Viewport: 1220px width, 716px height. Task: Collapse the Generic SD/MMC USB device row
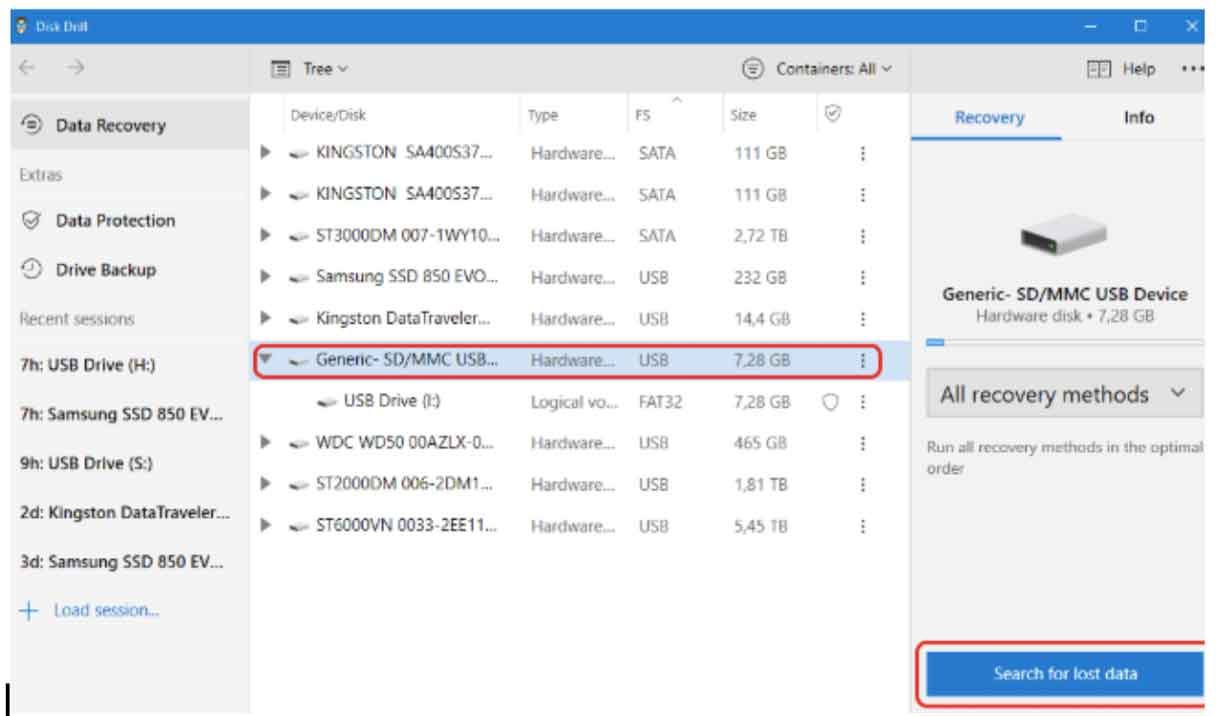point(266,360)
